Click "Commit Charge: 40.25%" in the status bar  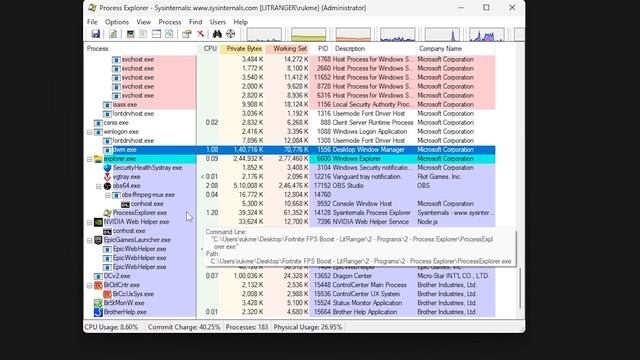coord(184,327)
